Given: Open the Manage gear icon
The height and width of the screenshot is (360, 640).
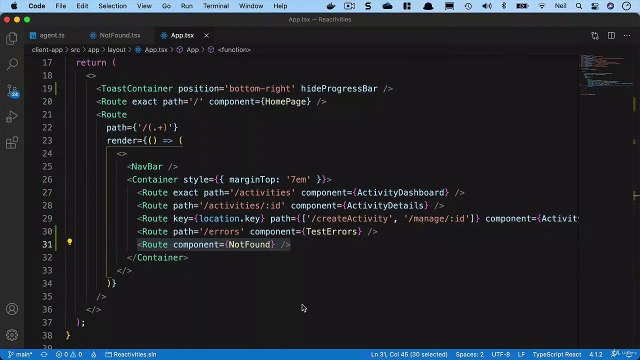Looking at the screenshot, I should point(12,335).
